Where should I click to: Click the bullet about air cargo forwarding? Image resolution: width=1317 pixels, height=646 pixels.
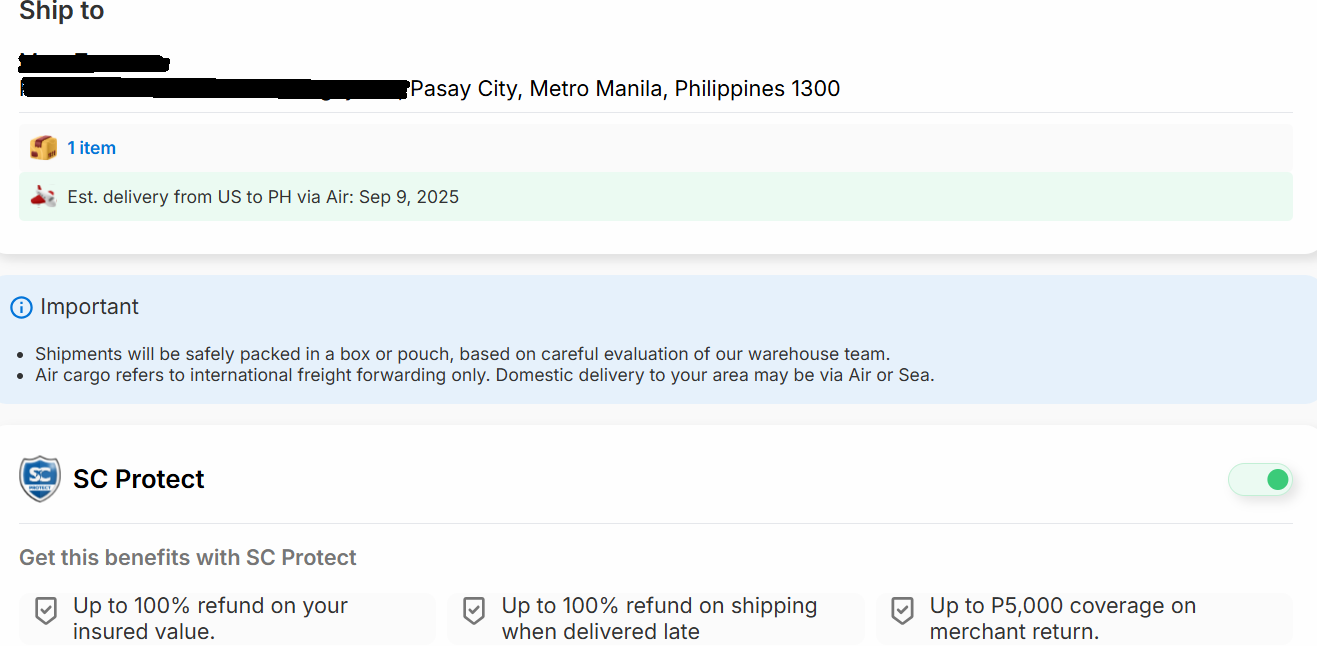[484, 376]
